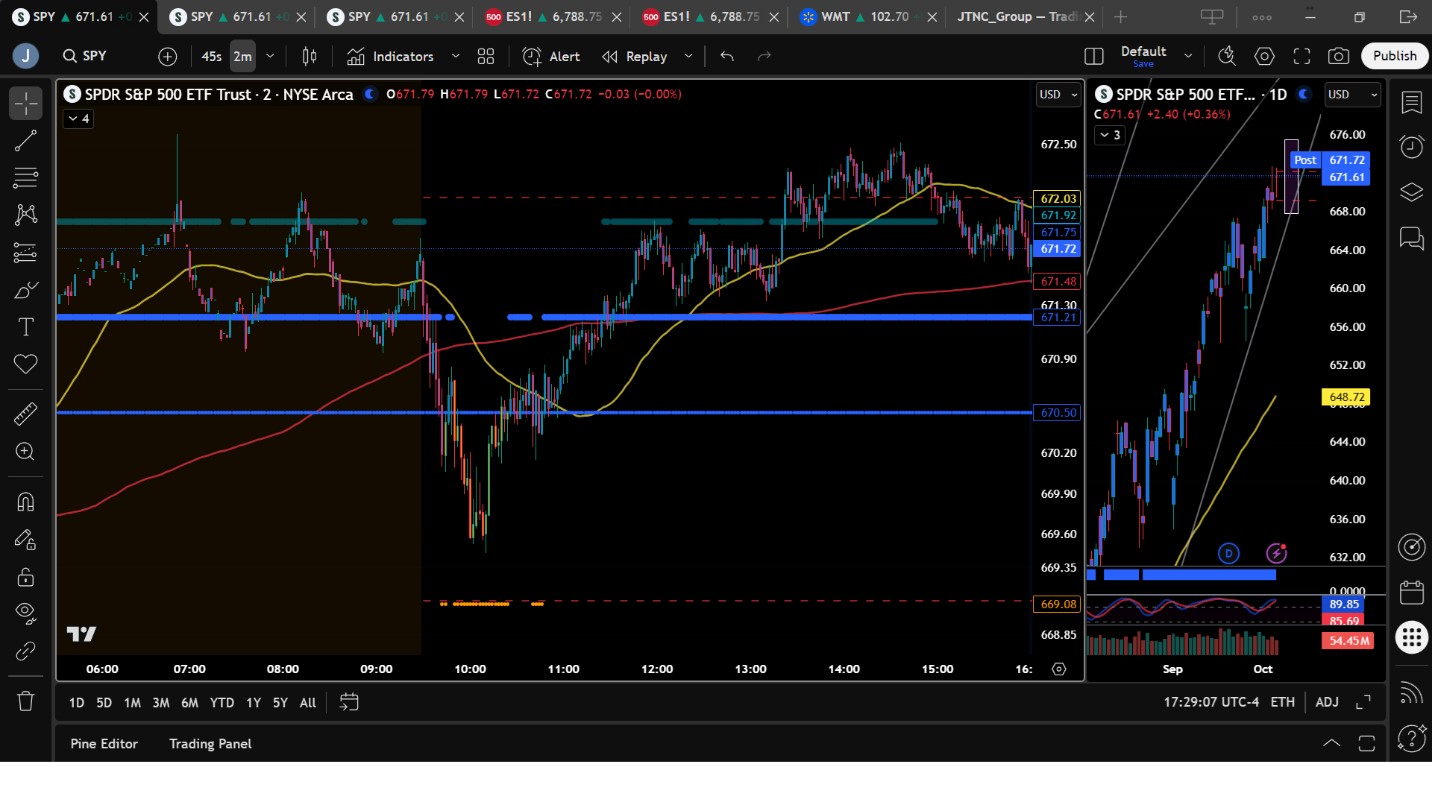1432x805 pixels.
Task: Take a chart snapshot with the camera
Action: coord(1338,57)
